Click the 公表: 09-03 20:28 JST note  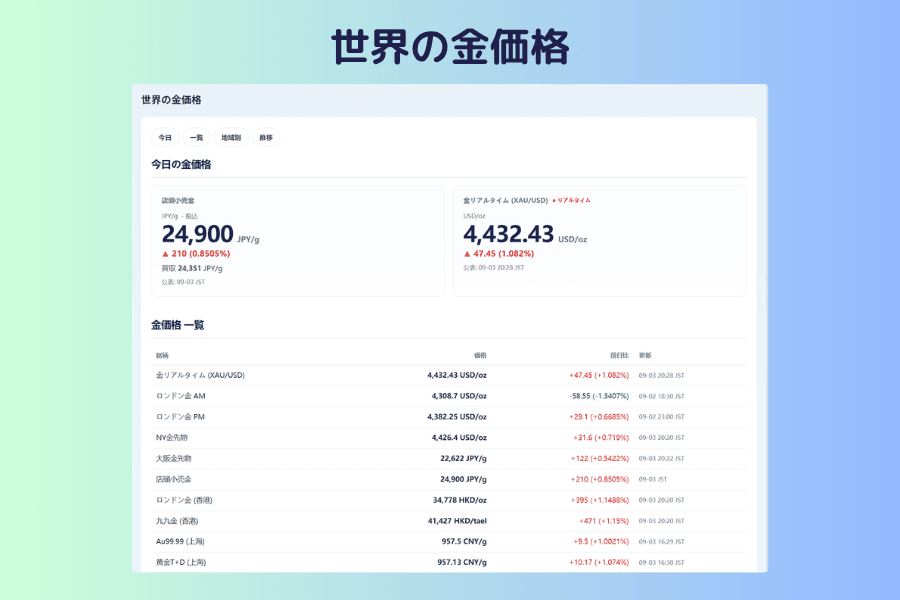click(494, 268)
